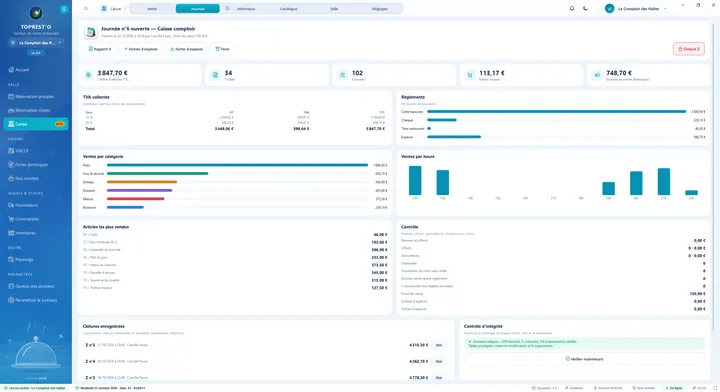This screenshot has width=720, height=392.
Task: Select the Journée tab
Action: [x=197, y=9]
